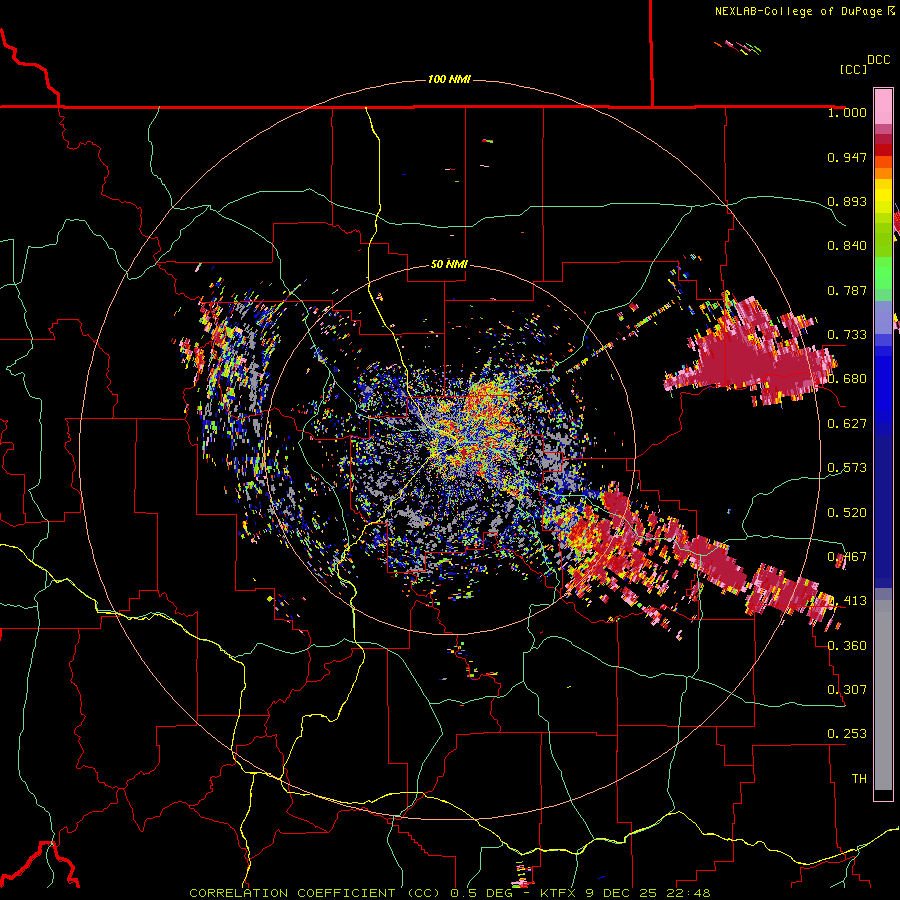
Task: Pick the gray swatch on the color scale
Action: coord(883,695)
